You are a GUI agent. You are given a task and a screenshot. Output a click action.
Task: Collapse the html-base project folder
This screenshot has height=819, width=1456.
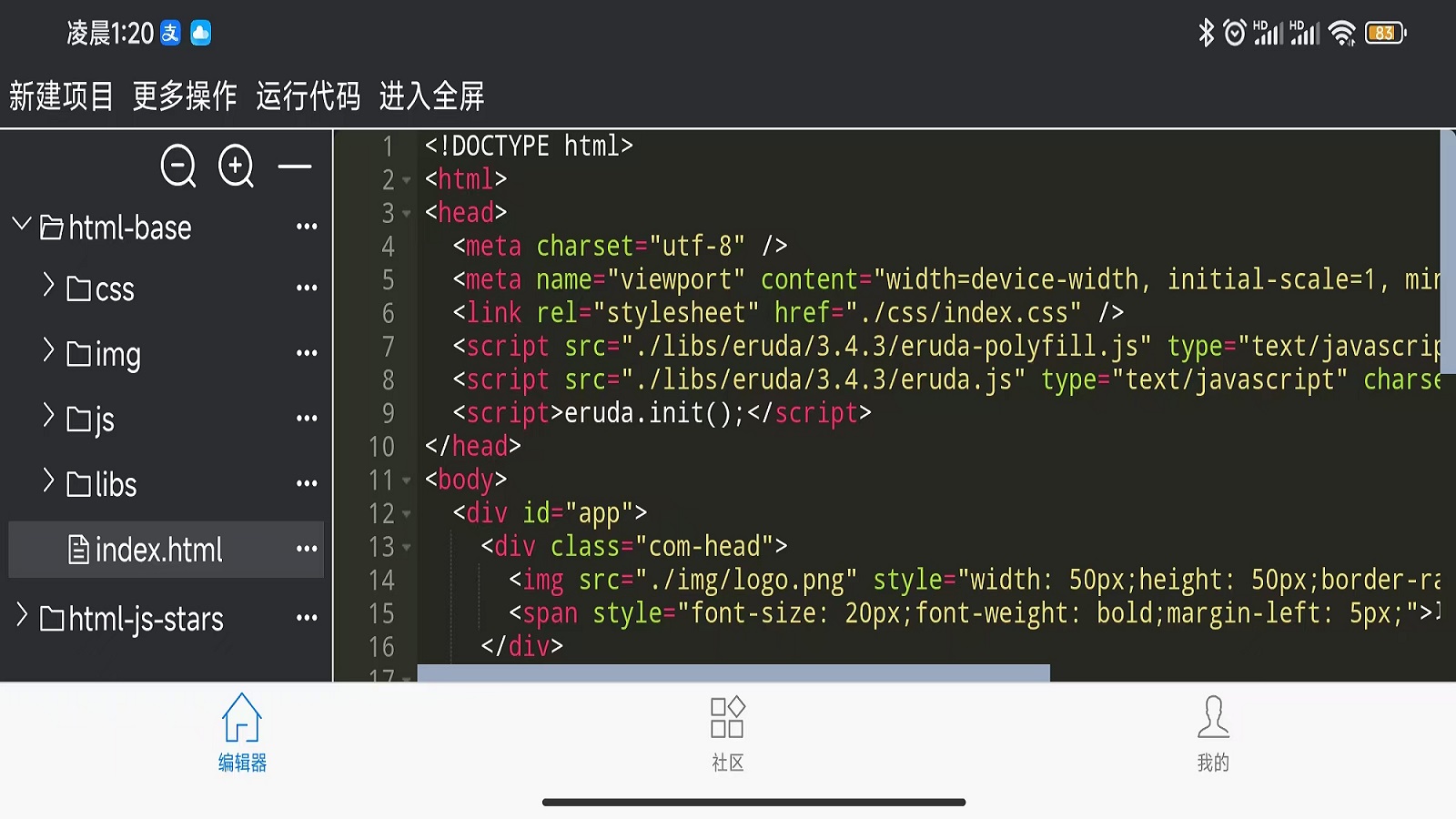click(22, 224)
